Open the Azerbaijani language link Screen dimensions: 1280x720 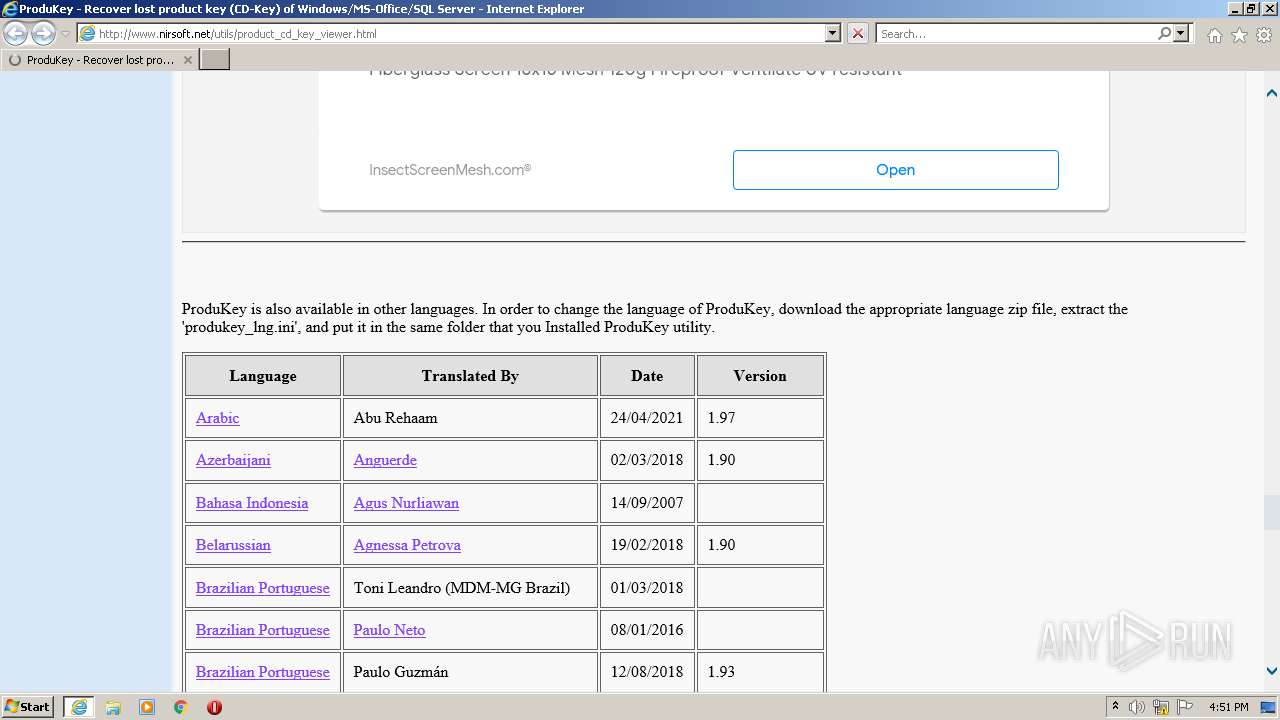point(233,460)
